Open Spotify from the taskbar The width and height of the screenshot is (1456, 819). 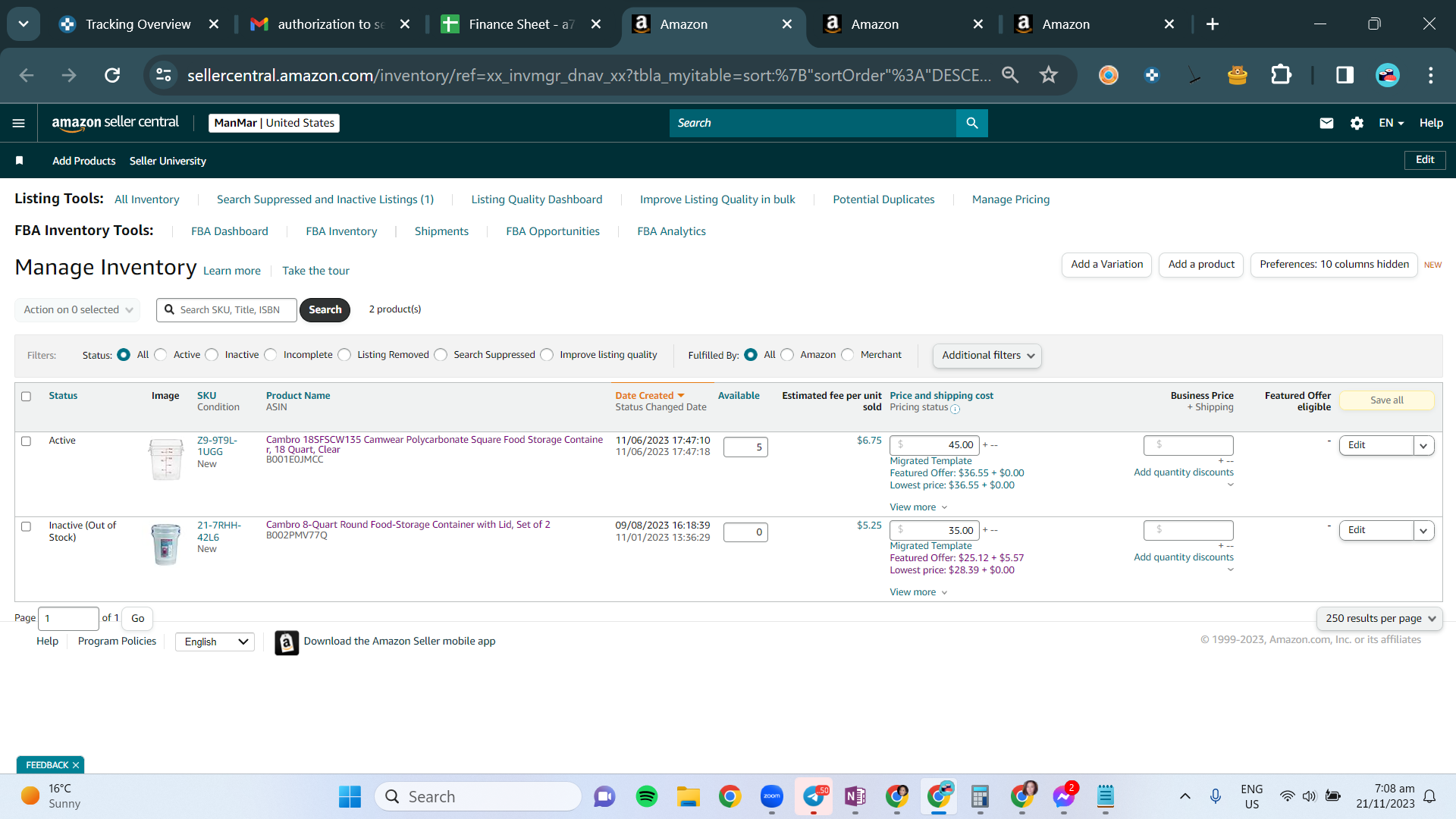647,796
